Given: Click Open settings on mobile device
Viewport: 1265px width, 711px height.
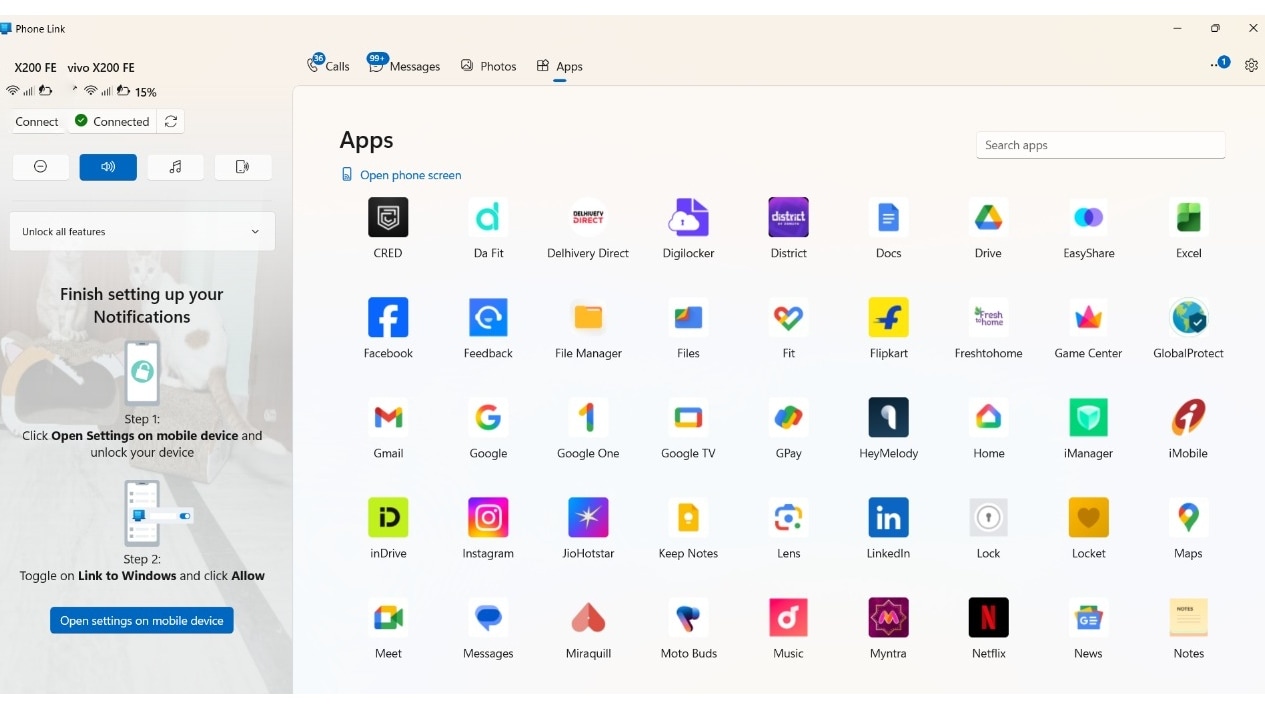Looking at the screenshot, I should [141, 620].
